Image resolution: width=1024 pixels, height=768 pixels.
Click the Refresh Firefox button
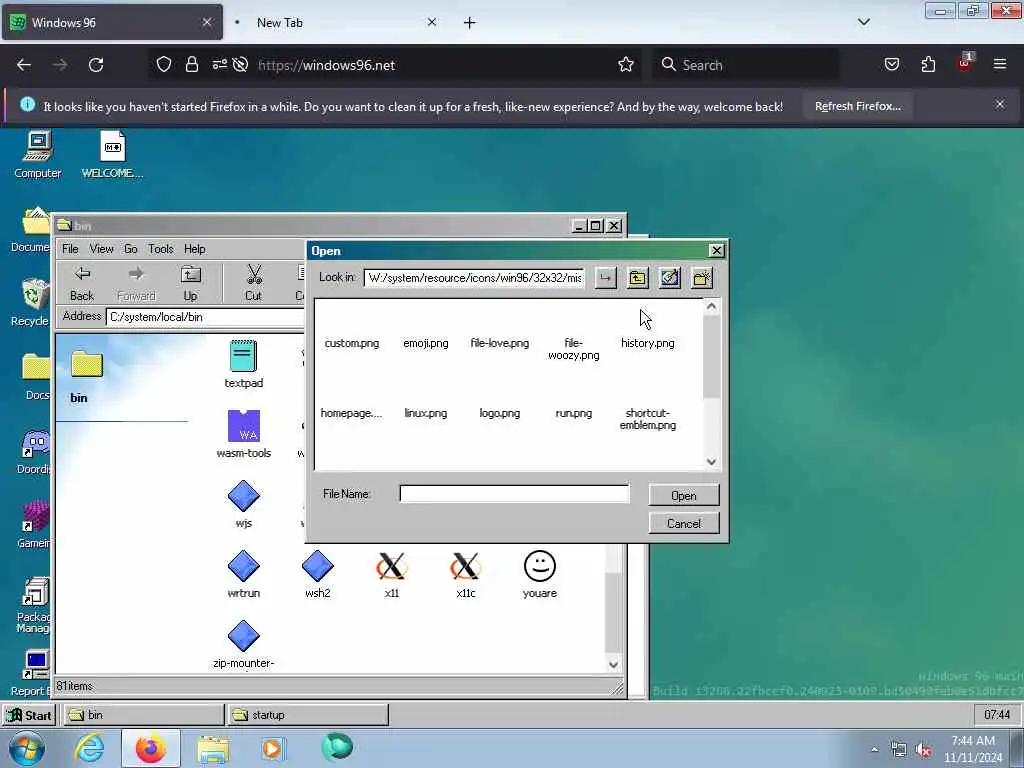click(857, 106)
